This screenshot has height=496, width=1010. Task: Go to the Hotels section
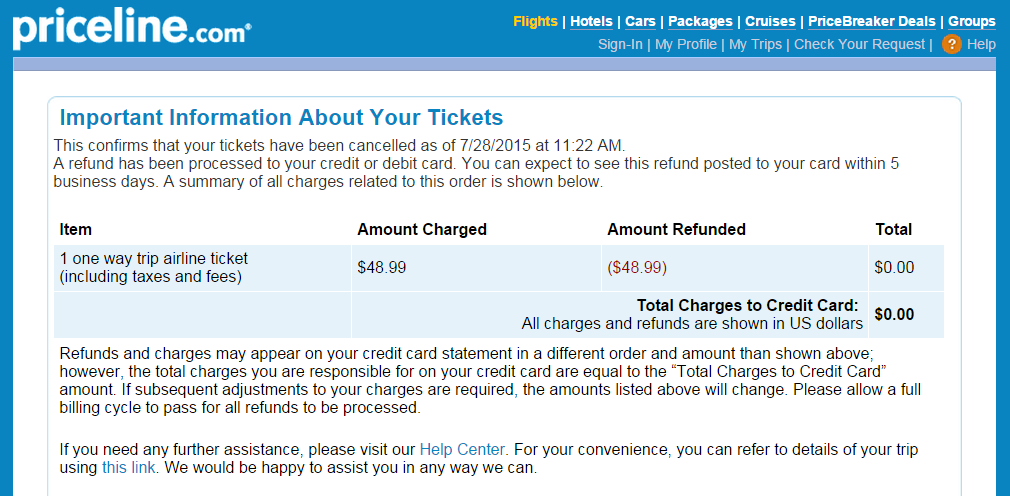(591, 21)
